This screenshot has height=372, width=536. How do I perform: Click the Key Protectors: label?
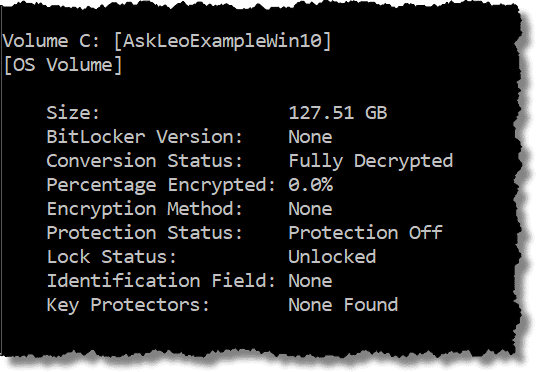click(x=128, y=305)
